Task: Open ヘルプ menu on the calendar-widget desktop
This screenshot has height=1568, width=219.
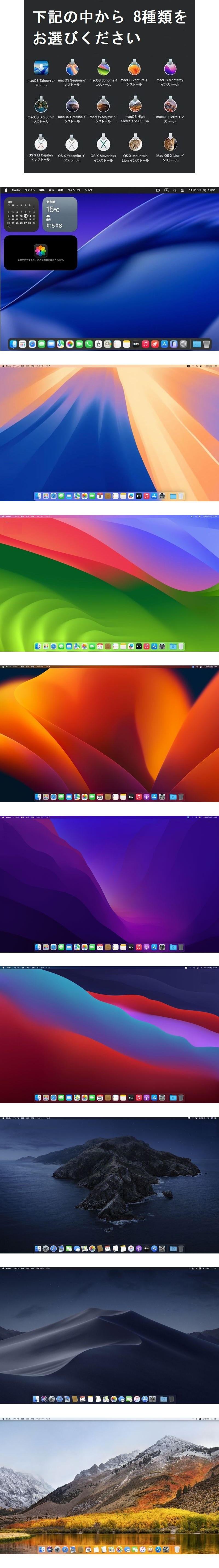Action: 88,190
